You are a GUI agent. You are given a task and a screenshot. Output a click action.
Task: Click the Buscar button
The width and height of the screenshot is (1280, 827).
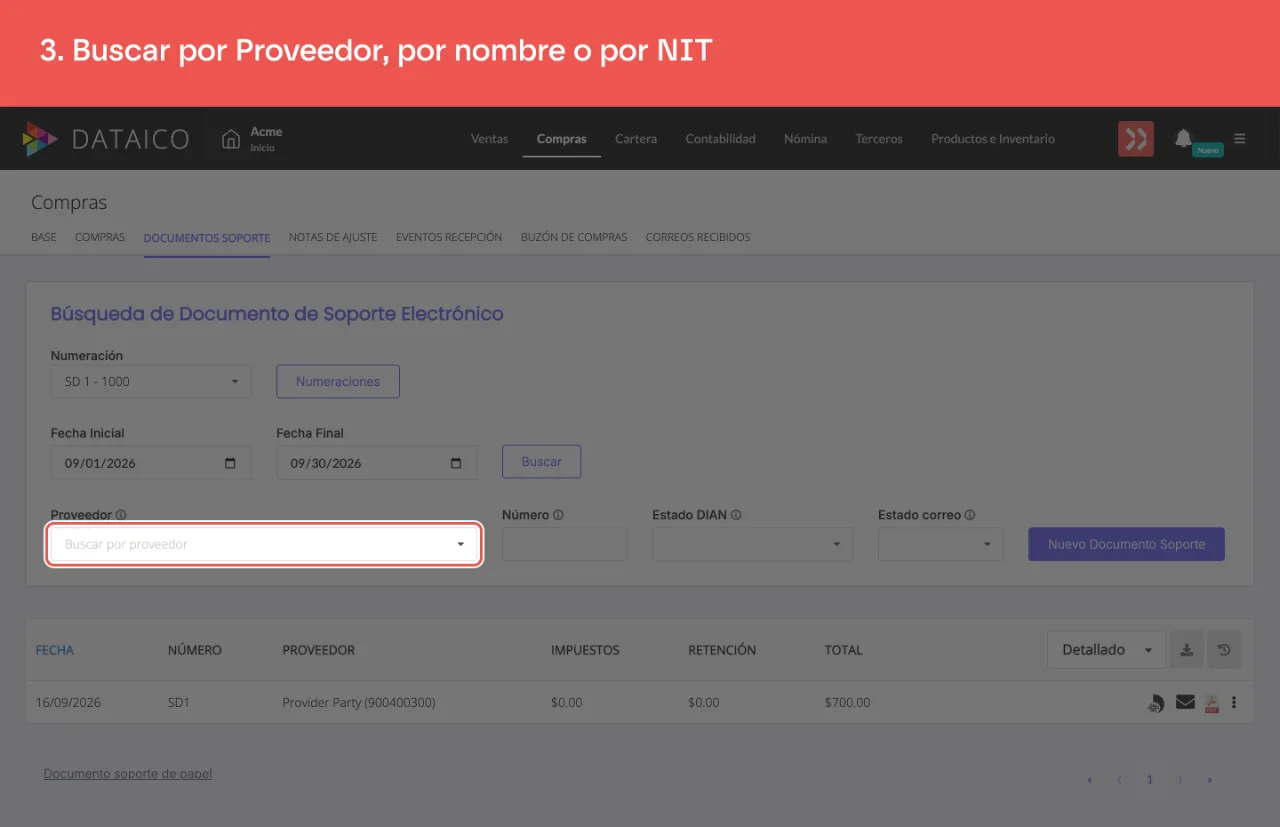pos(542,462)
